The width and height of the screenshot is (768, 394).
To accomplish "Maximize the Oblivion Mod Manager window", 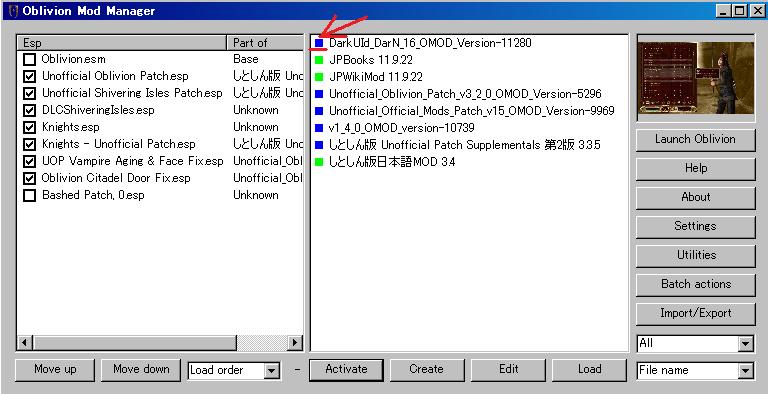I will pyautogui.click(x=740, y=10).
